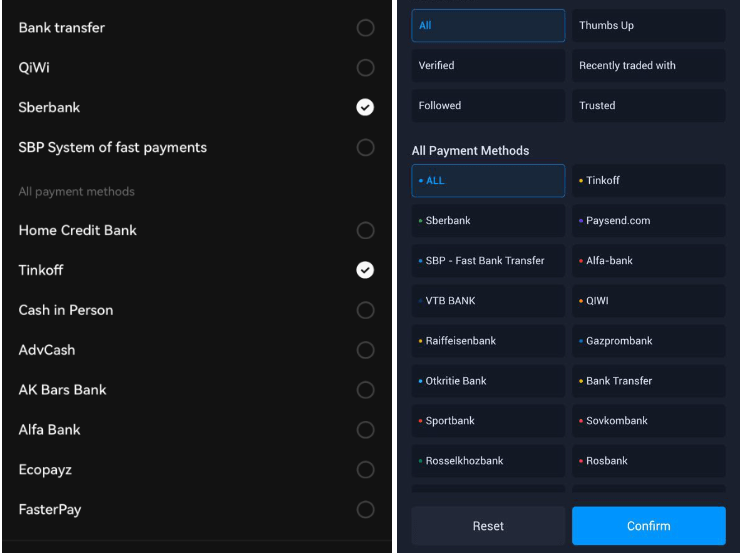The width and height of the screenshot is (741, 553).
Task: Select Cash in Person option
Action: 365,310
